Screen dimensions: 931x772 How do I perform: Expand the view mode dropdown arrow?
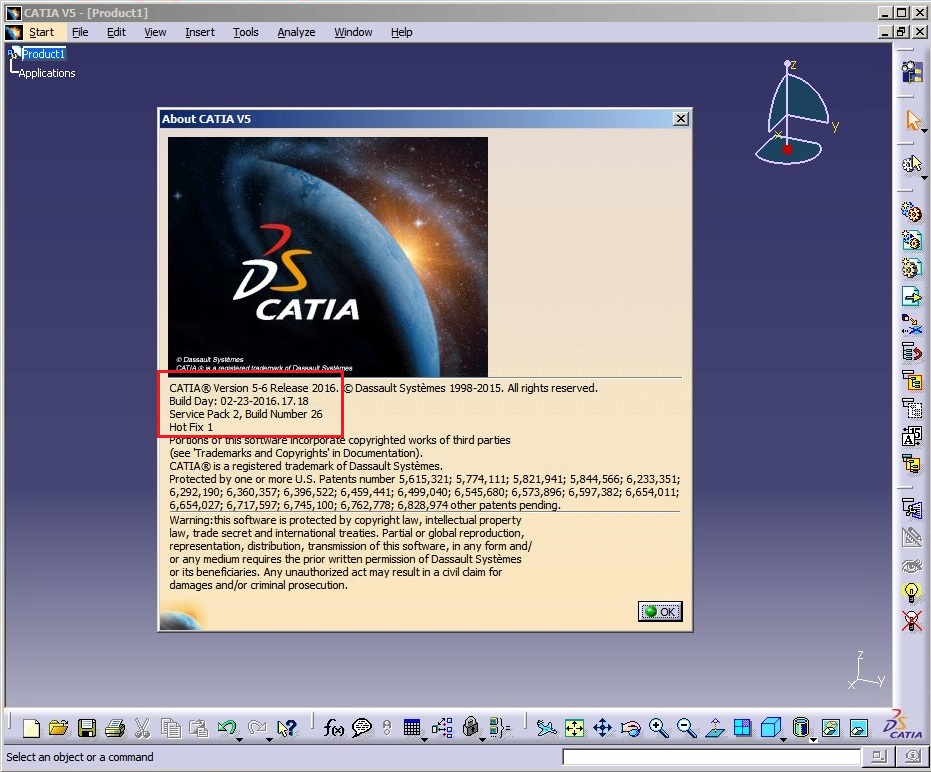coord(813,741)
